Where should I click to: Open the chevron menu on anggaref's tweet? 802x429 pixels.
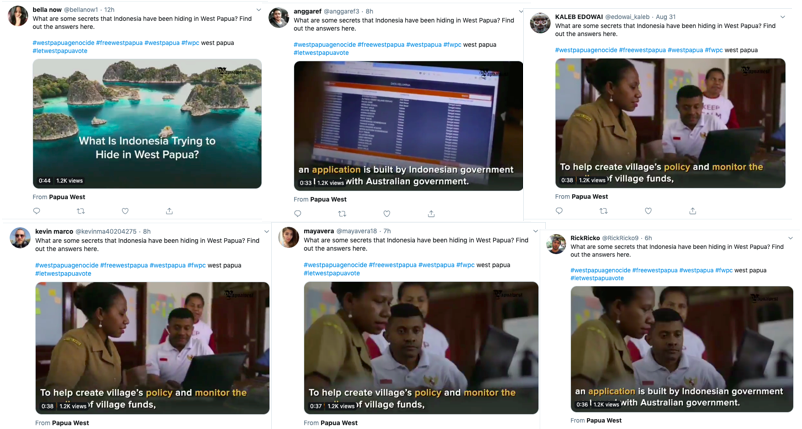point(521,11)
